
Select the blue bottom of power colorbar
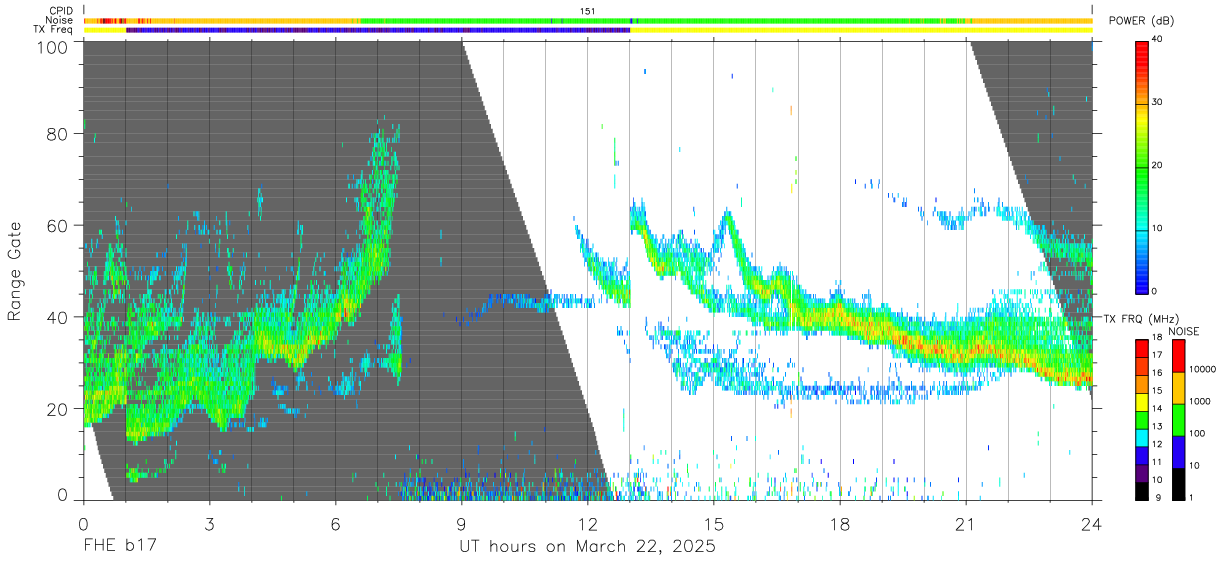pos(1141,280)
